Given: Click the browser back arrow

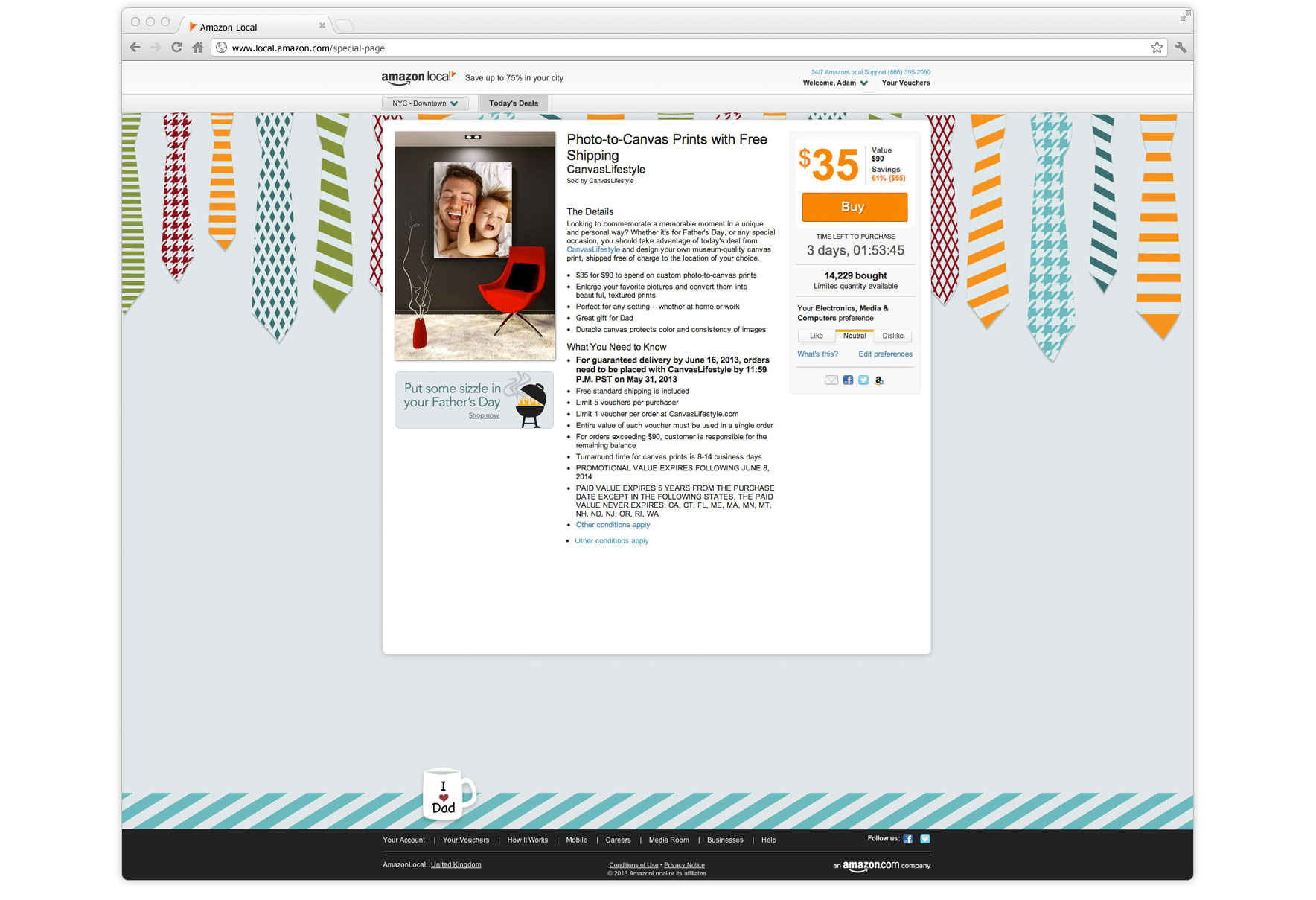Looking at the screenshot, I should 135,48.
